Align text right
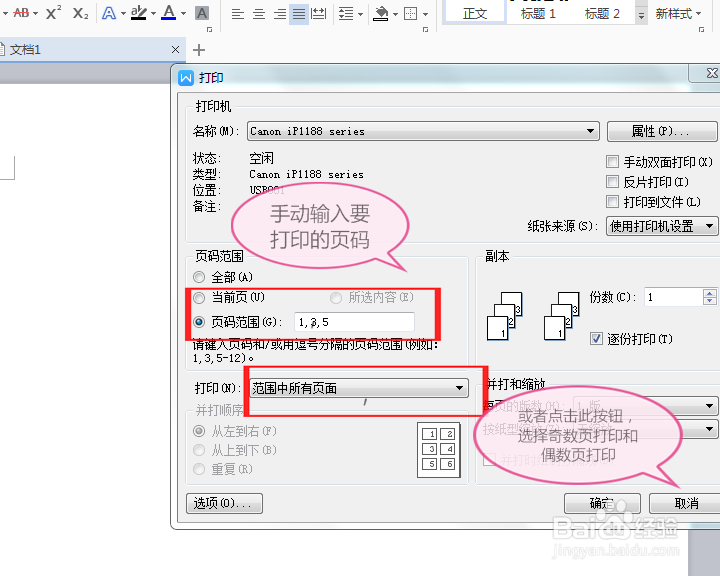 (x=280, y=14)
